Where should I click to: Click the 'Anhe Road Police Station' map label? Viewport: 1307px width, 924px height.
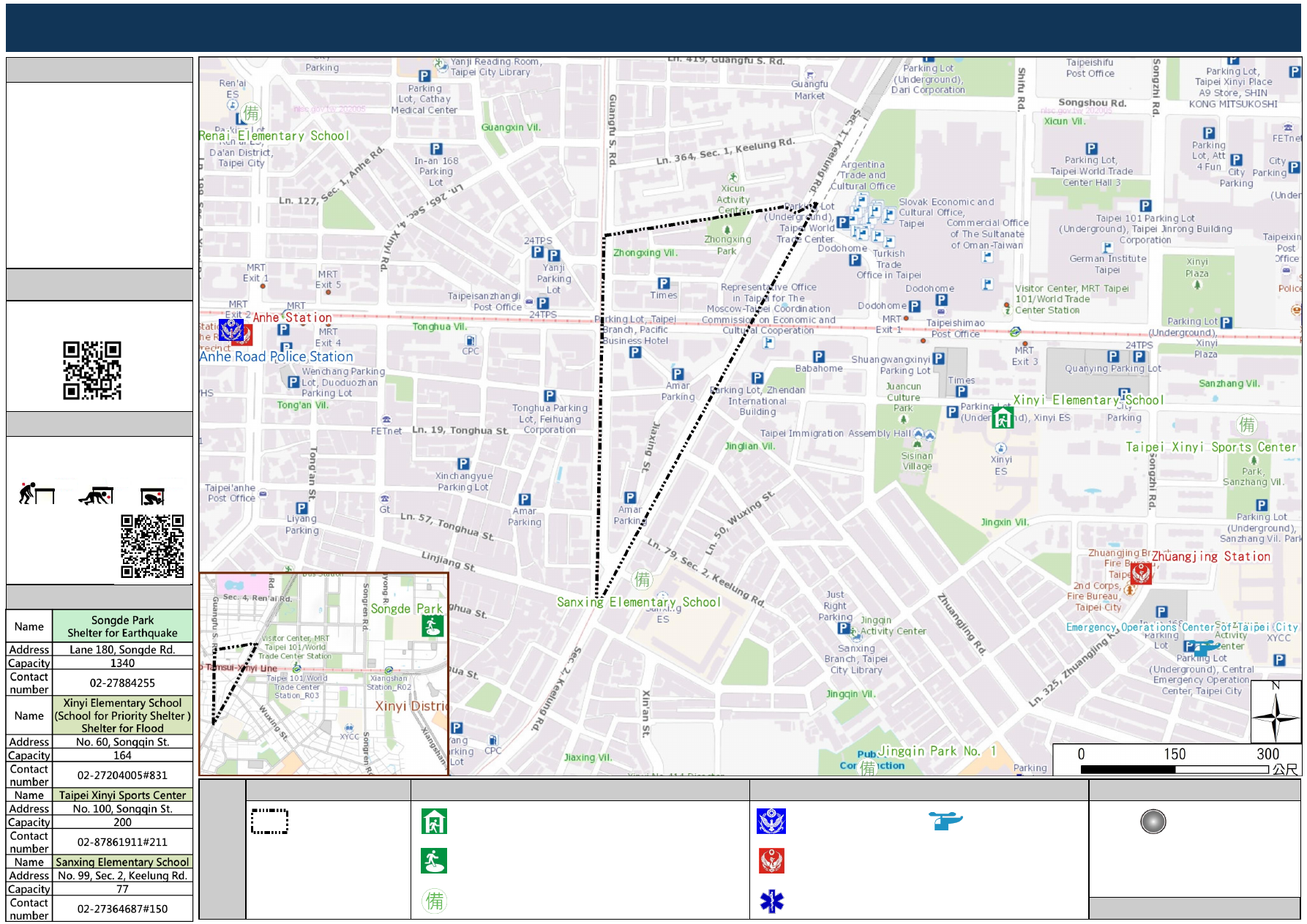tap(276, 357)
